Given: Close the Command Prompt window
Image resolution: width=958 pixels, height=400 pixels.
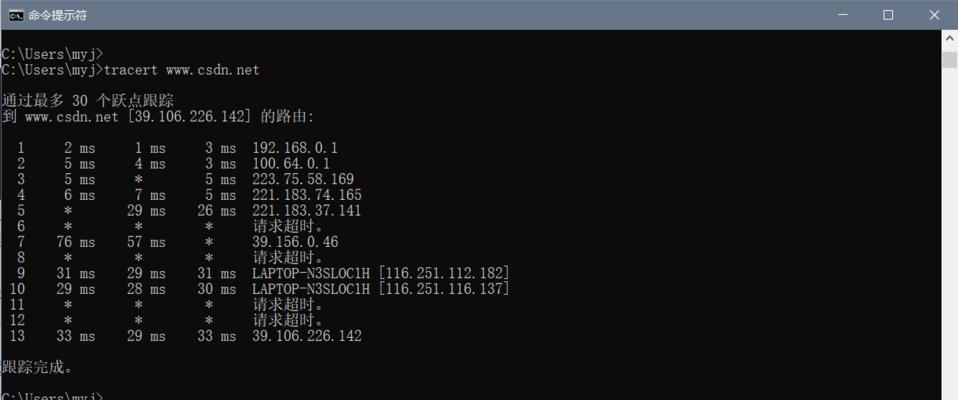Looking at the screenshot, I should coord(934,15).
